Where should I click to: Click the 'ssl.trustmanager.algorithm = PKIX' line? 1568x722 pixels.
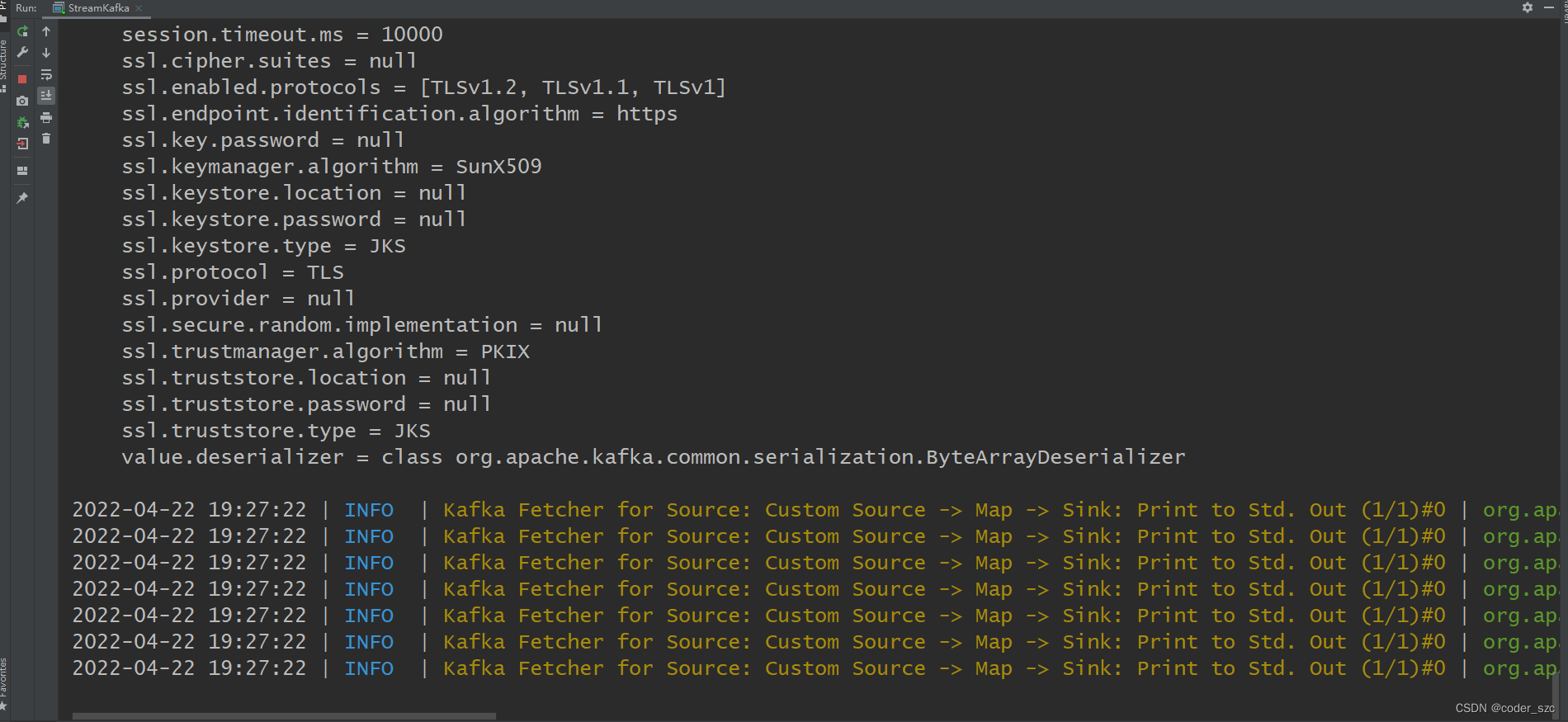tap(326, 352)
